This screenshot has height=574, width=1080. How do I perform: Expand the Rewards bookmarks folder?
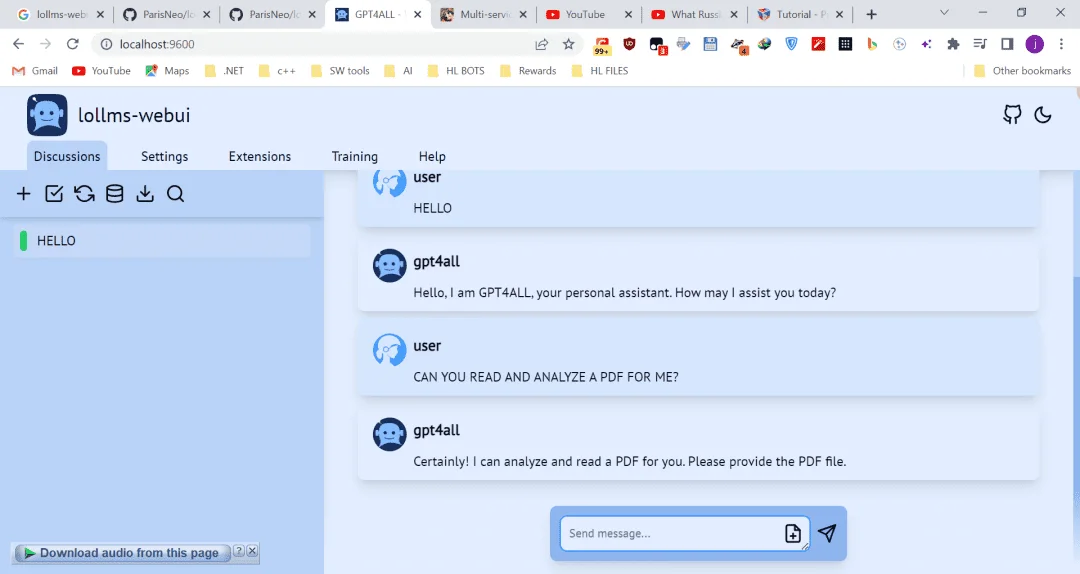528,70
